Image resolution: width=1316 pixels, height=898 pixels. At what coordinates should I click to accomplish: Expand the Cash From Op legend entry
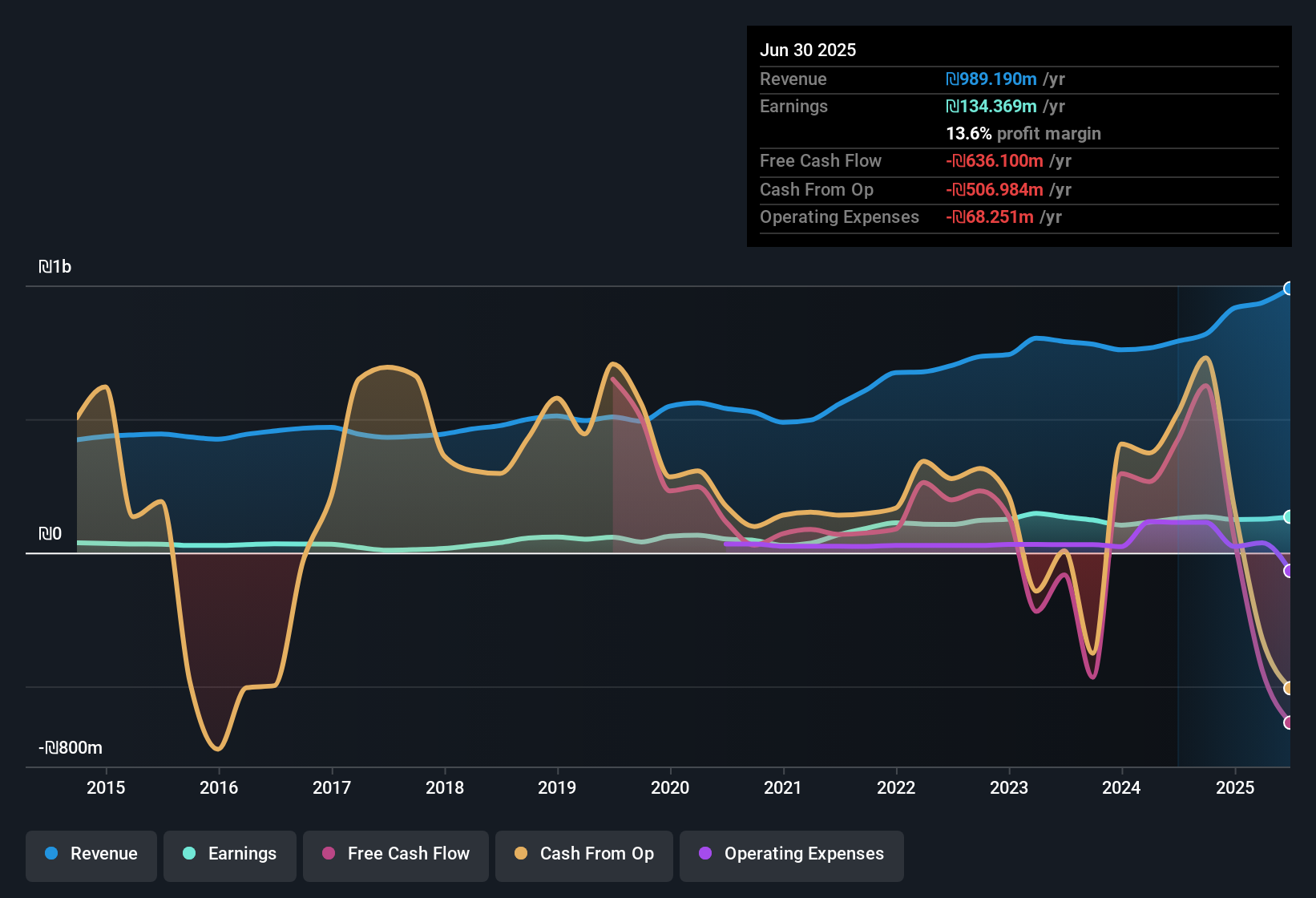click(x=583, y=854)
